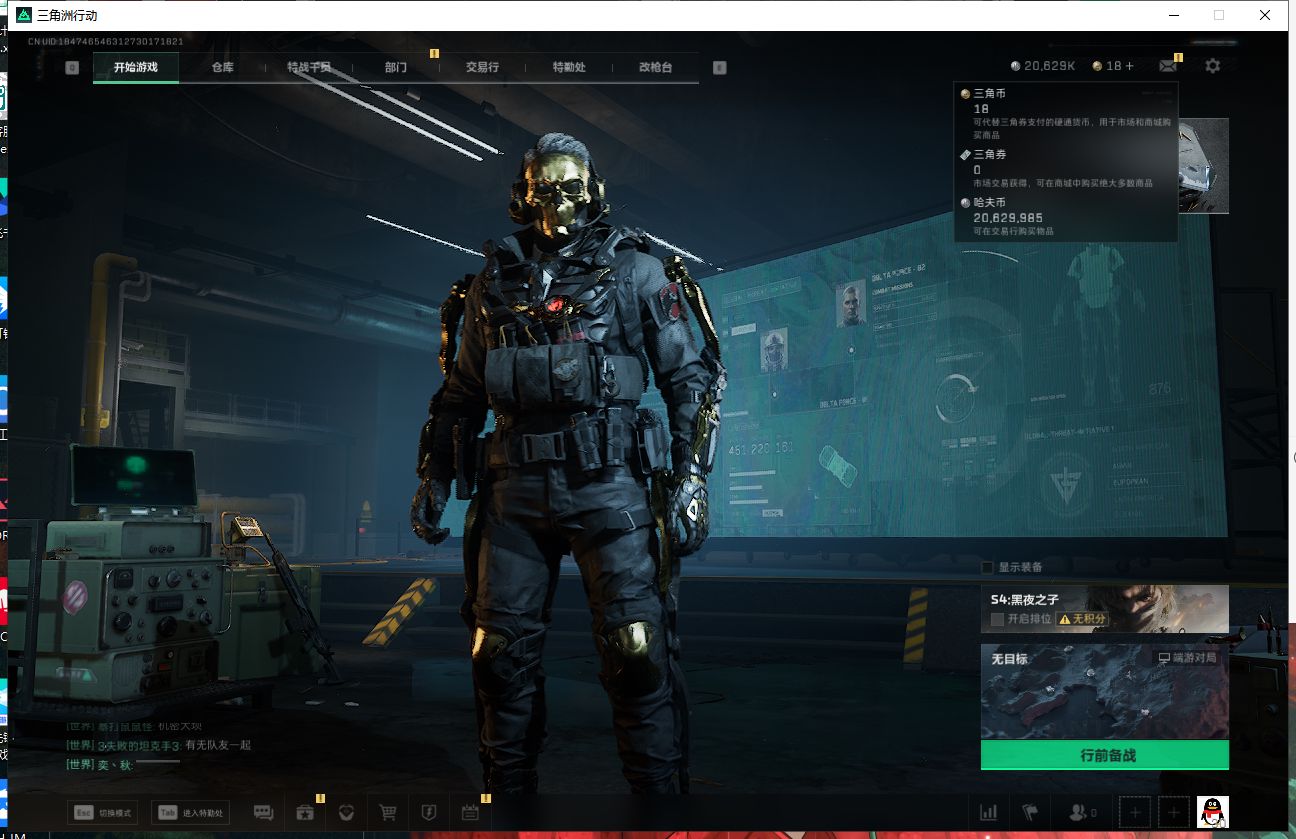The image size is (1296, 839).
Task: Open the chat bubble icon in bottom bar
Action: click(264, 812)
